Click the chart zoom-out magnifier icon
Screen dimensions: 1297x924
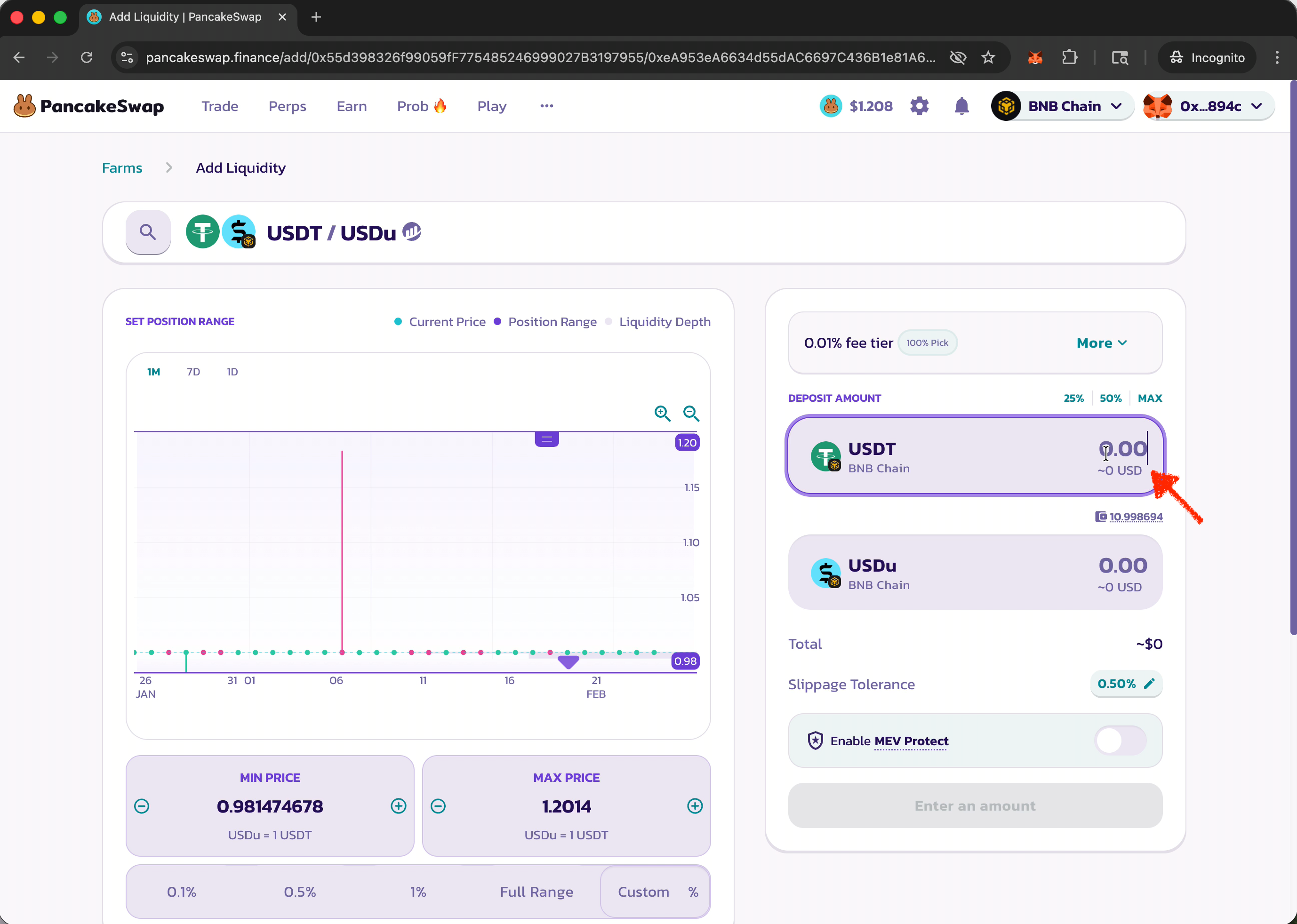click(x=691, y=413)
